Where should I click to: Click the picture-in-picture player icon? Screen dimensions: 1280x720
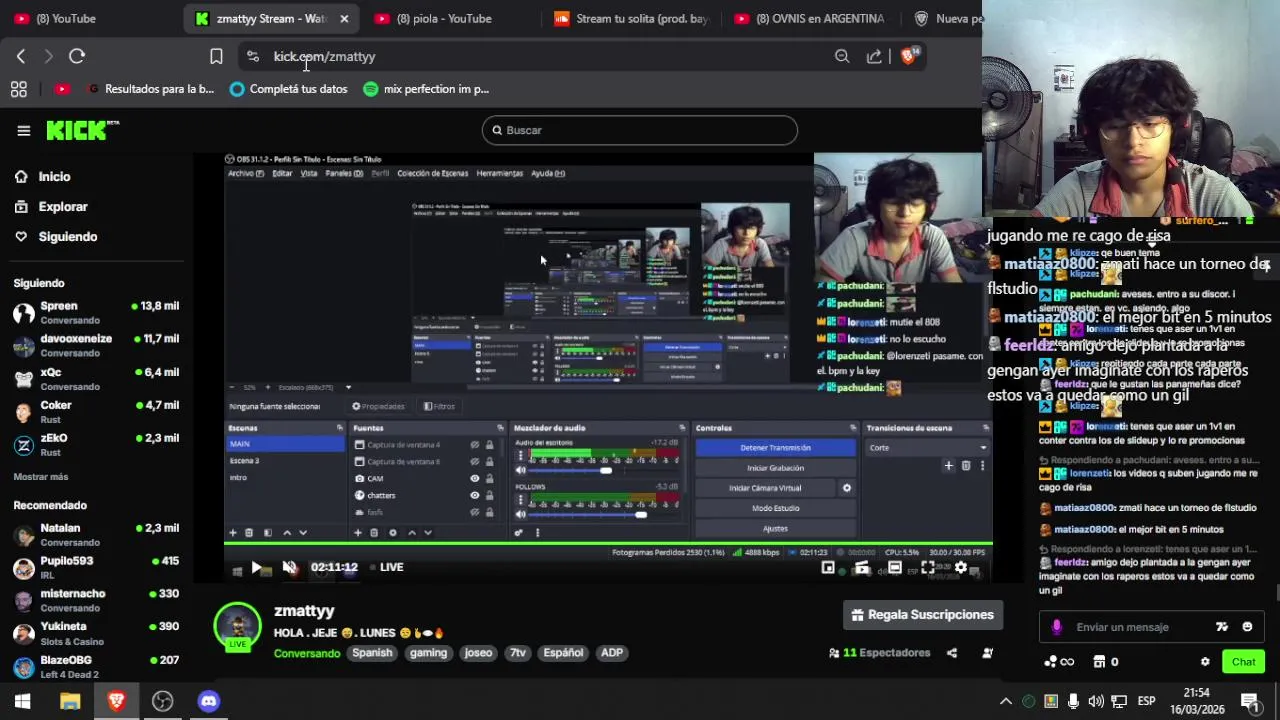coord(828,567)
